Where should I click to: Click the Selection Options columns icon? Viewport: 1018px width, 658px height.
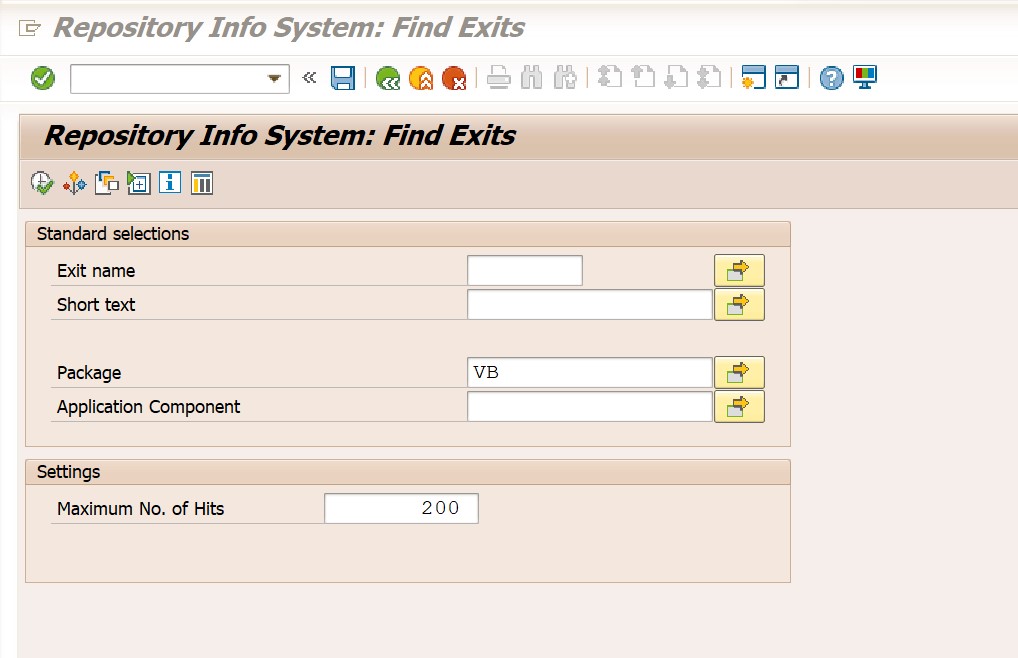[202, 183]
